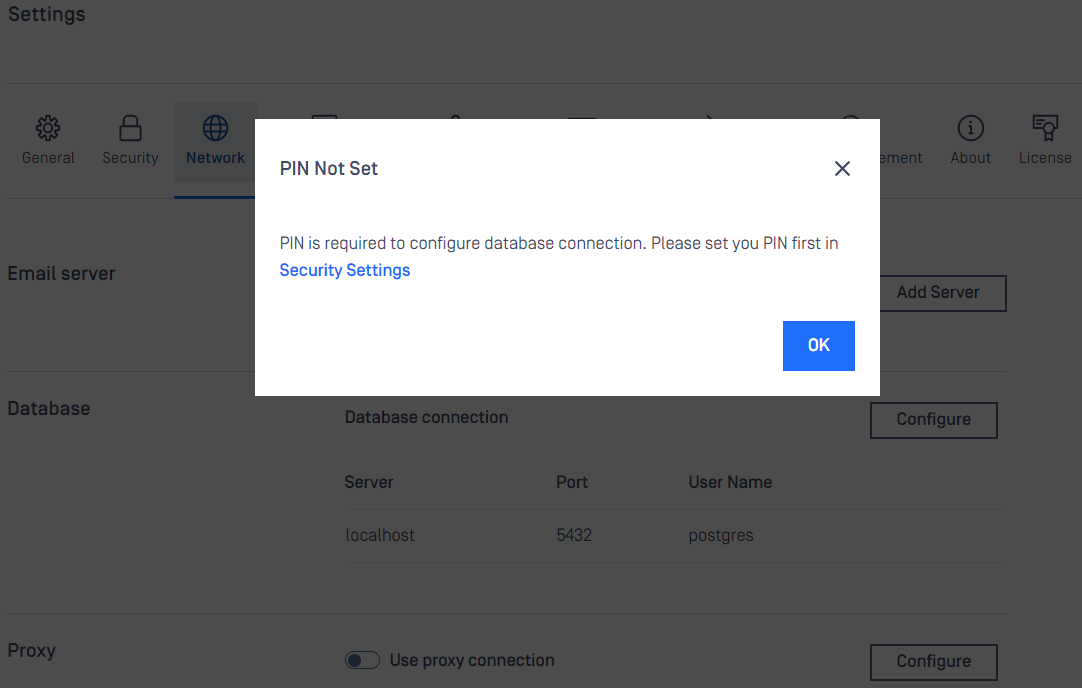This screenshot has height=688, width=1082.
Task: Click the postgres user name value
Action: 720,535
